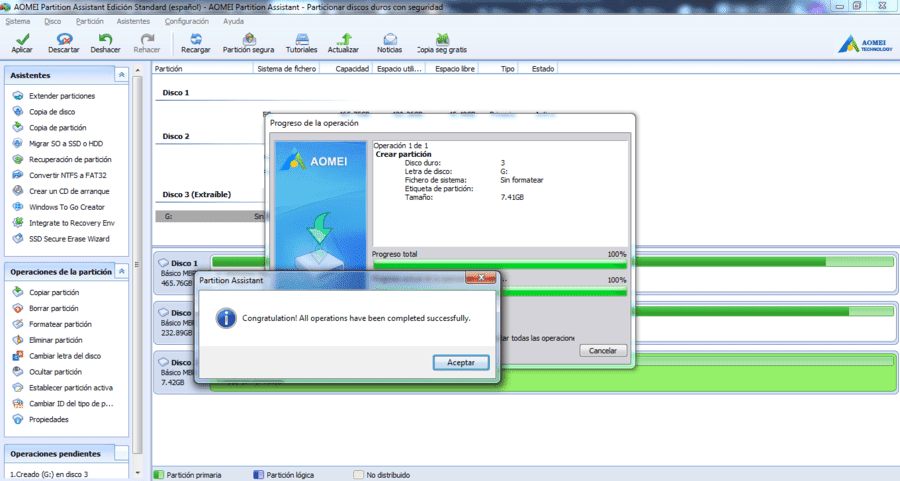Click Cancelar in progress dialog
The width and height of the screenshot is (900, 481).
pos(603,350)
